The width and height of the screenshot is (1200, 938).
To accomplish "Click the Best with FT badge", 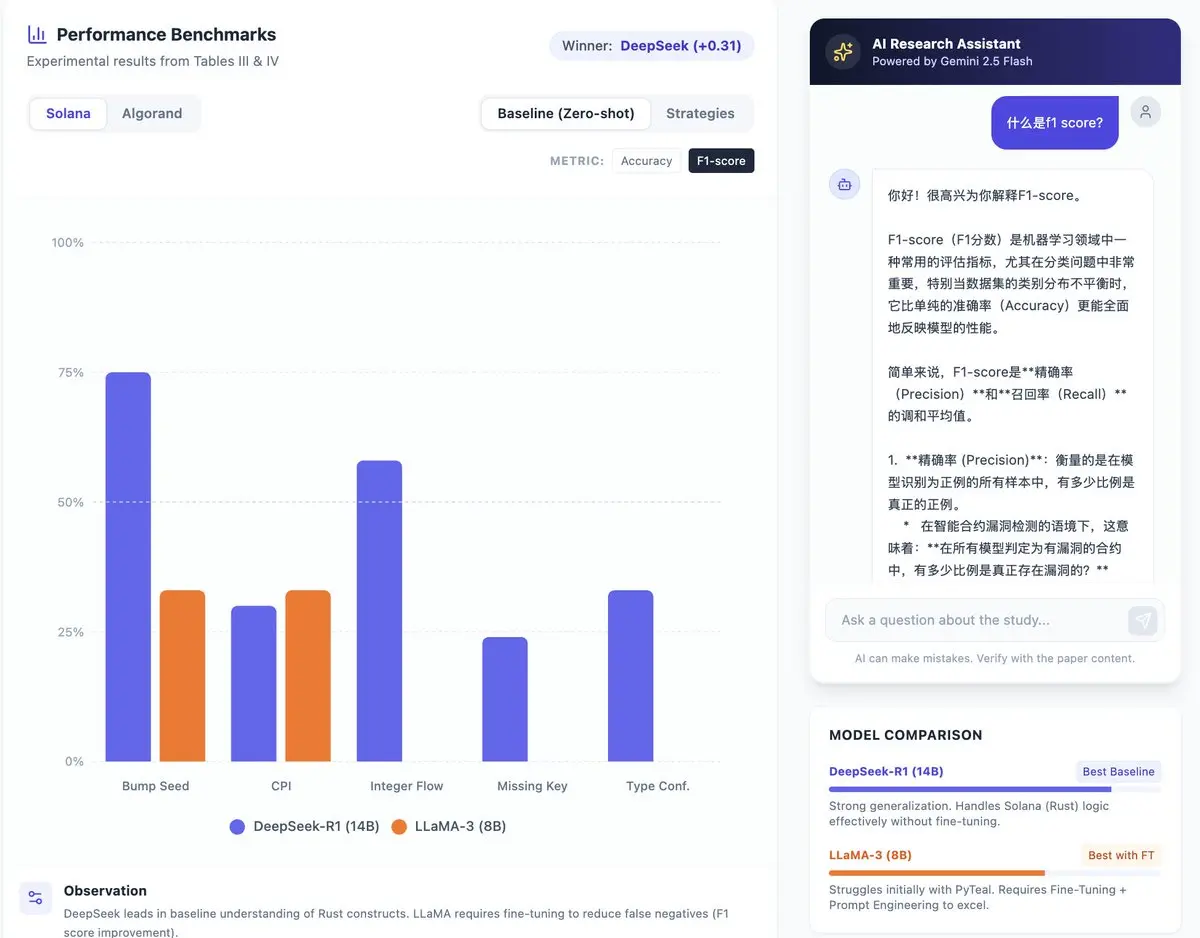I will pyautogui.click(x=1121, y=855).
